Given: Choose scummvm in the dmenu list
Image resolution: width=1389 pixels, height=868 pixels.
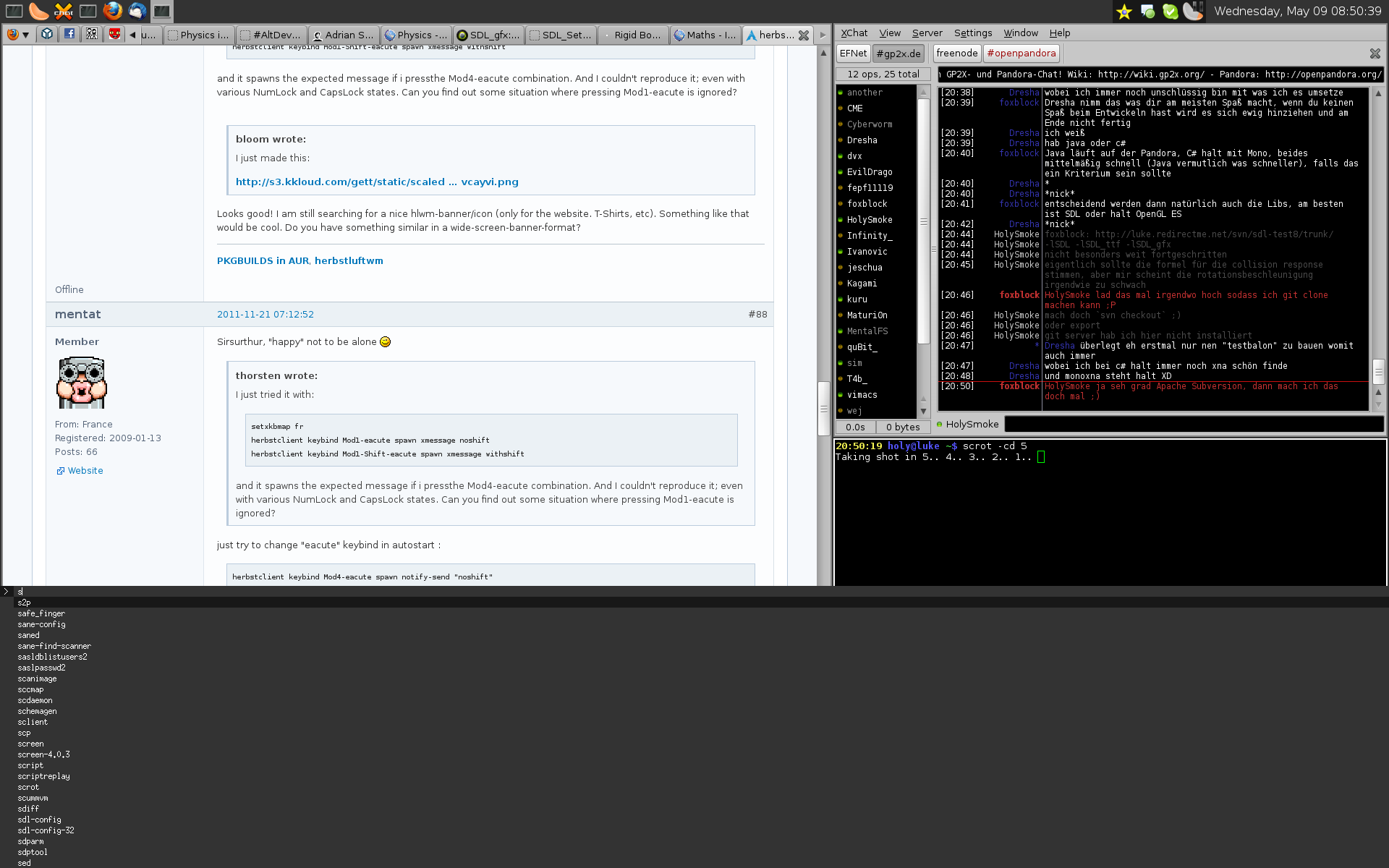Looking at the screenshot, I should [33, 798].
